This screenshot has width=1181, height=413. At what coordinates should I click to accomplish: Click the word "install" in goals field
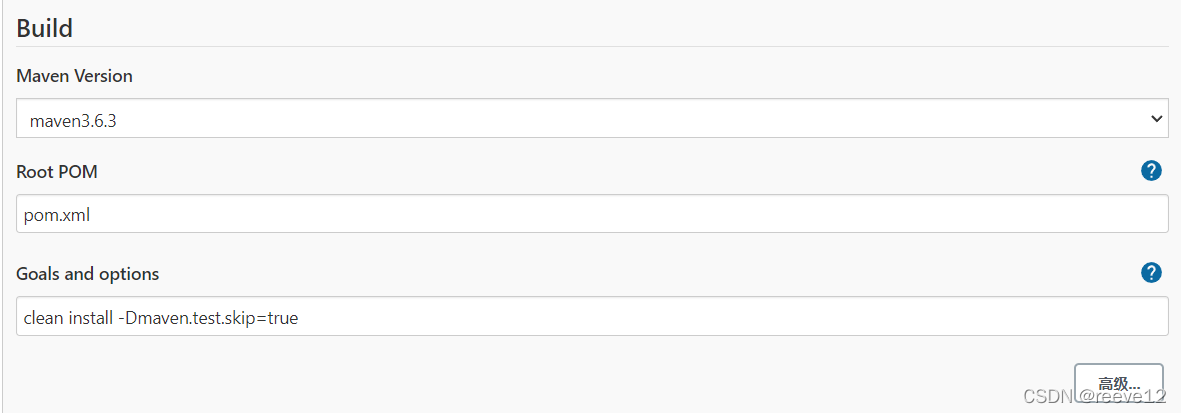[89, 318]
